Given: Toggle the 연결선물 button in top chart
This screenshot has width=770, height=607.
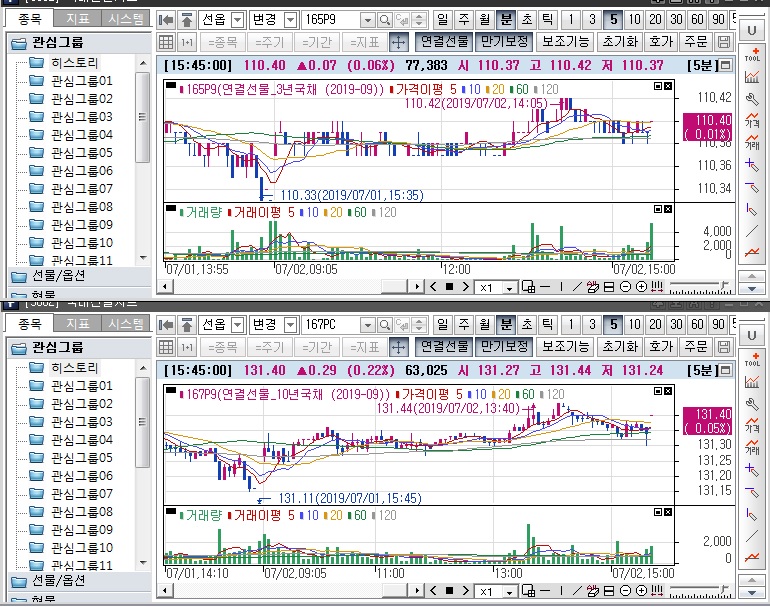Looking at the screenshot, I should [x=444, y=42].
